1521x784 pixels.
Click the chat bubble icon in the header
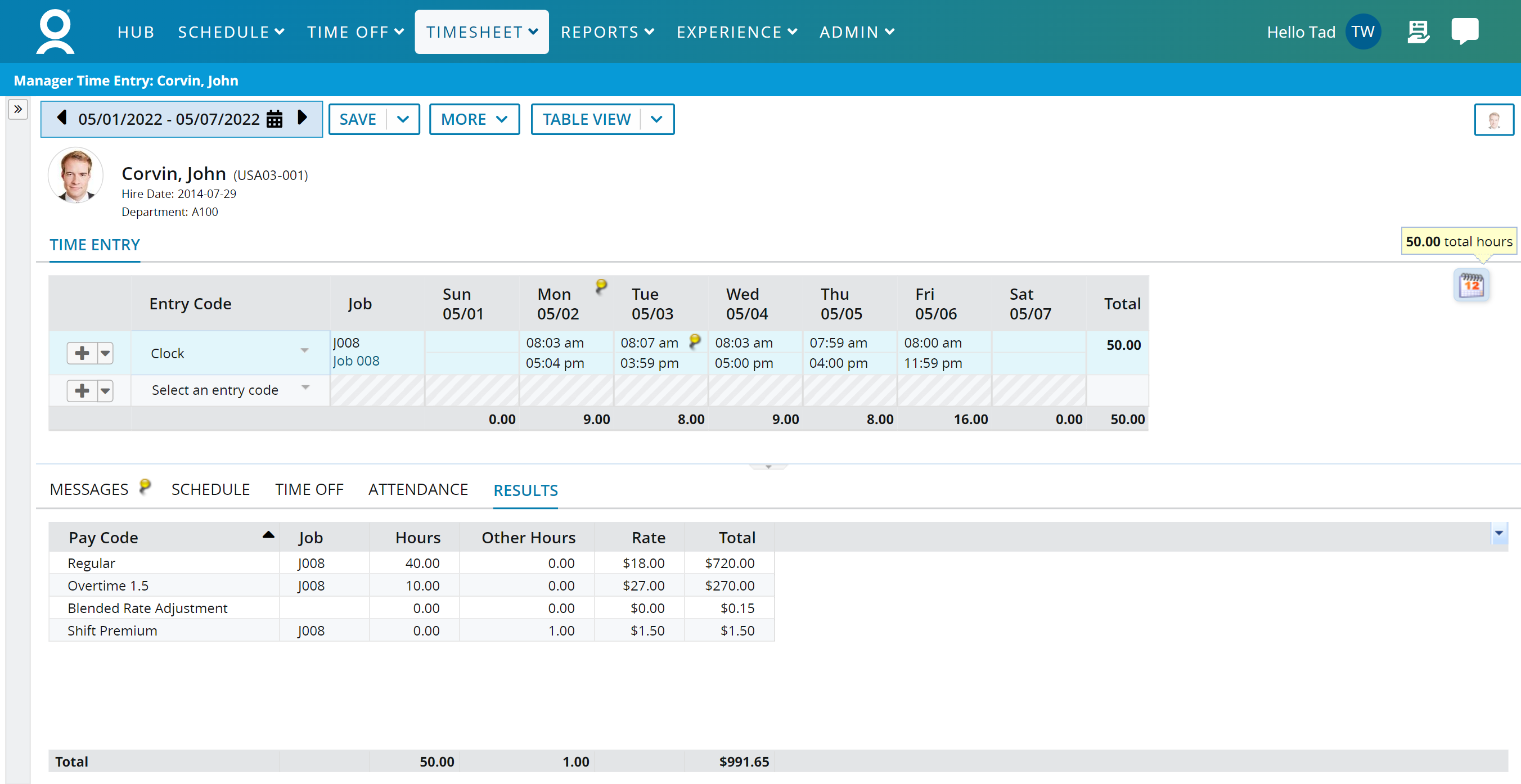pos(1466,31)
